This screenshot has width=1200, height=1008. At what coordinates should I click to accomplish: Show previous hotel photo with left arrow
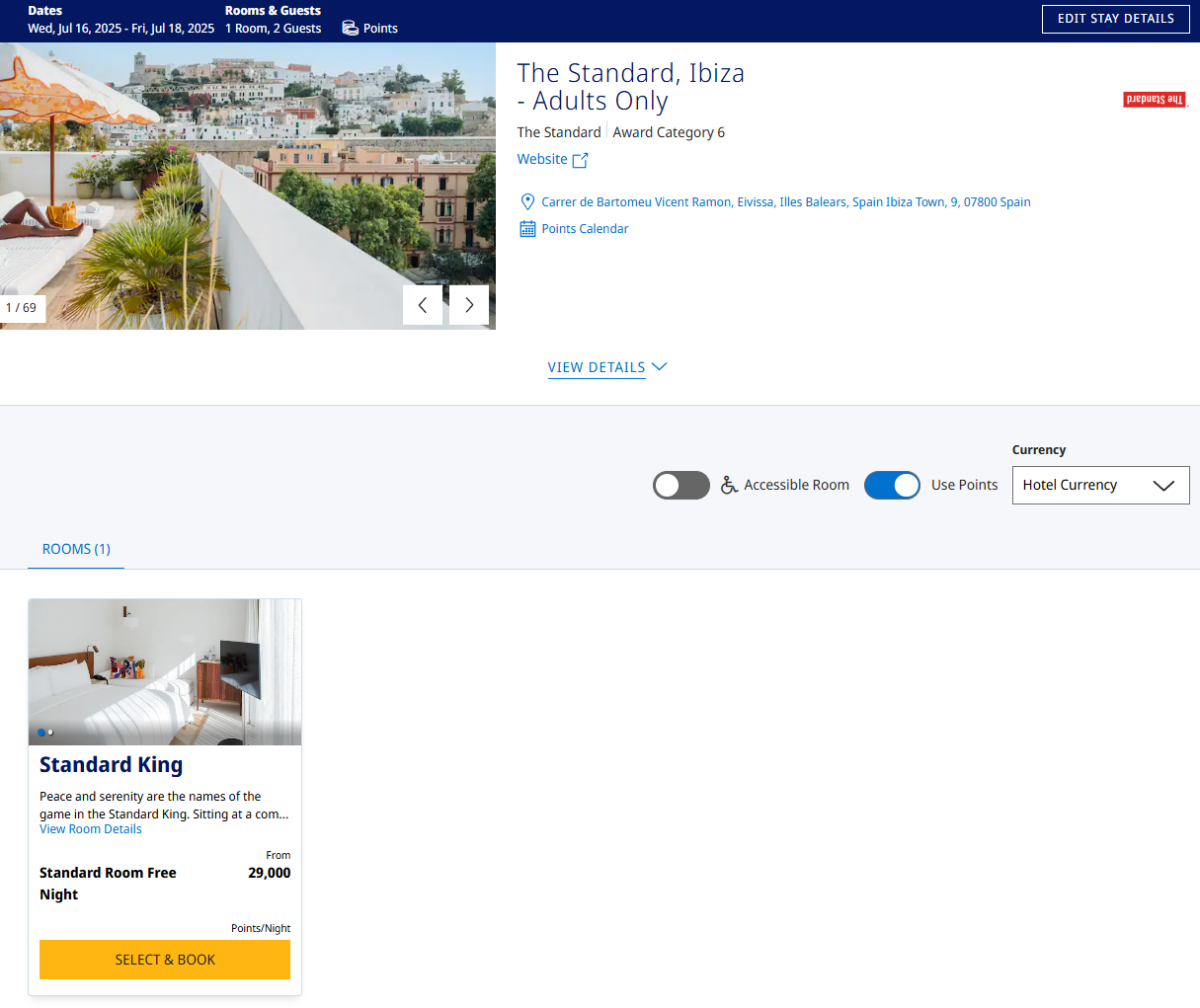(x=423, y=305)
